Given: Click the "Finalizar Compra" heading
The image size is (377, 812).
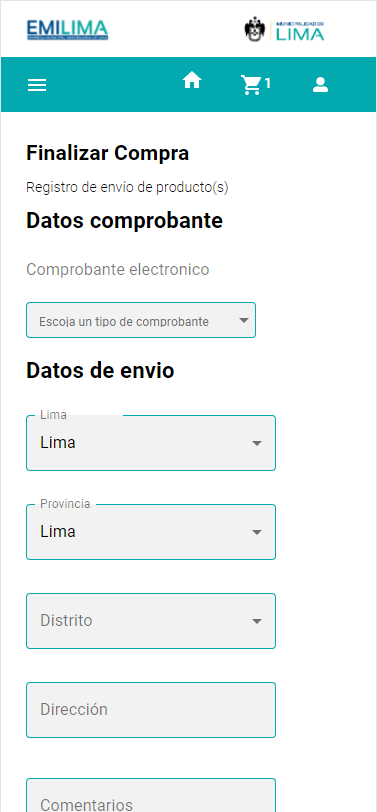Looking at the screenshot, I should pos(108,153).
